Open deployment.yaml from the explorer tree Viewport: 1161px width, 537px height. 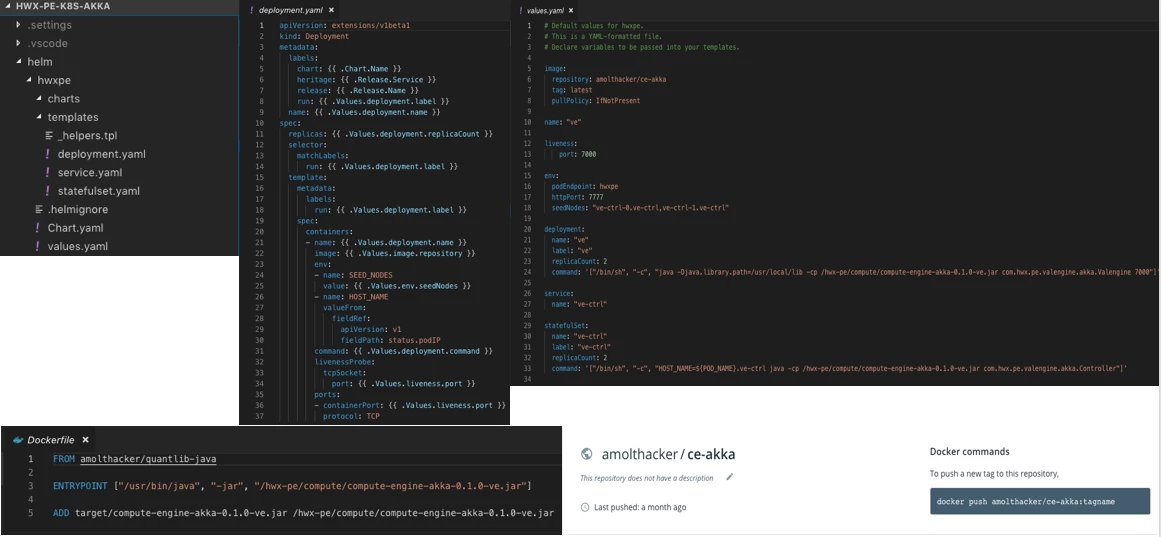pos(101,154)
